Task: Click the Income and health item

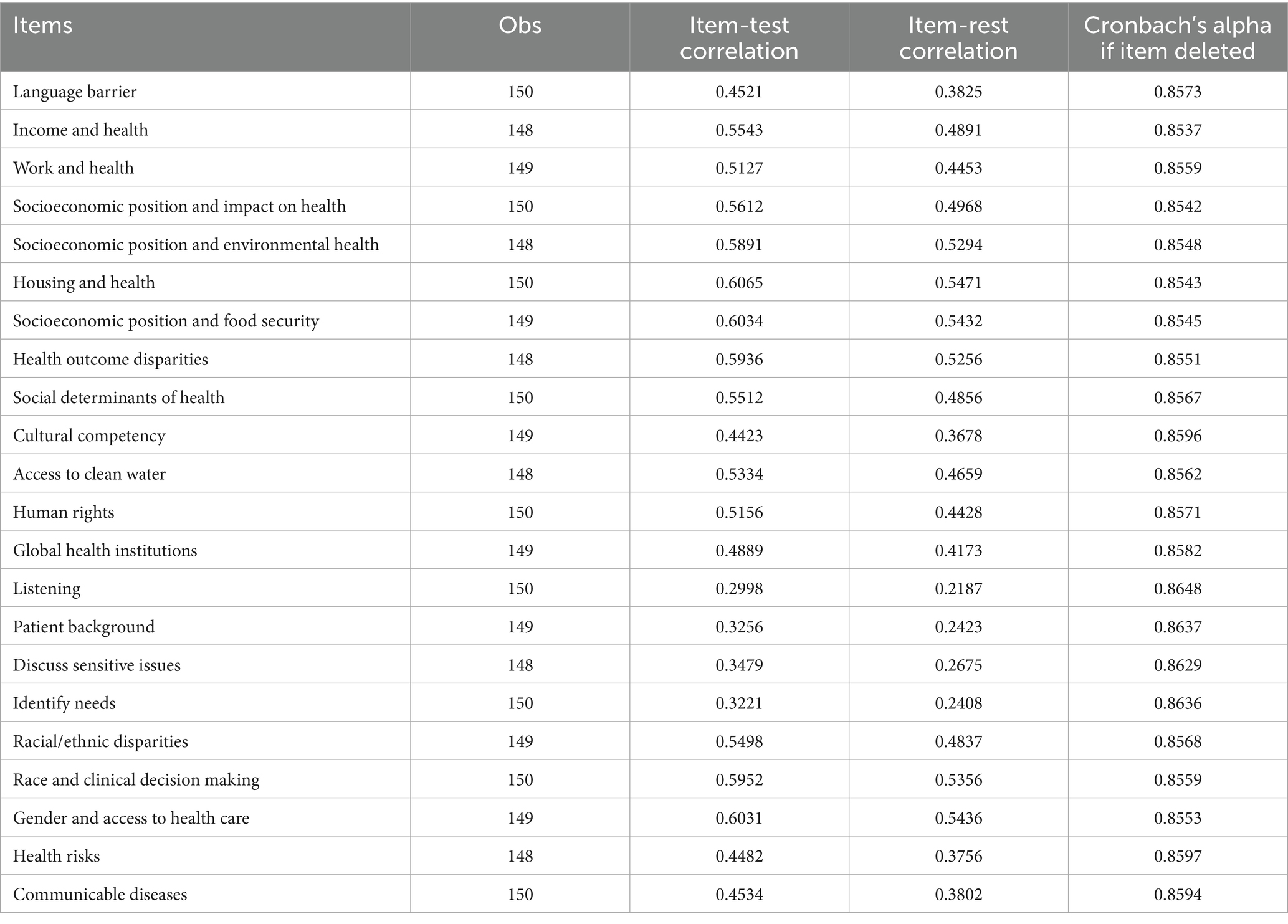Action: [80, 130]
